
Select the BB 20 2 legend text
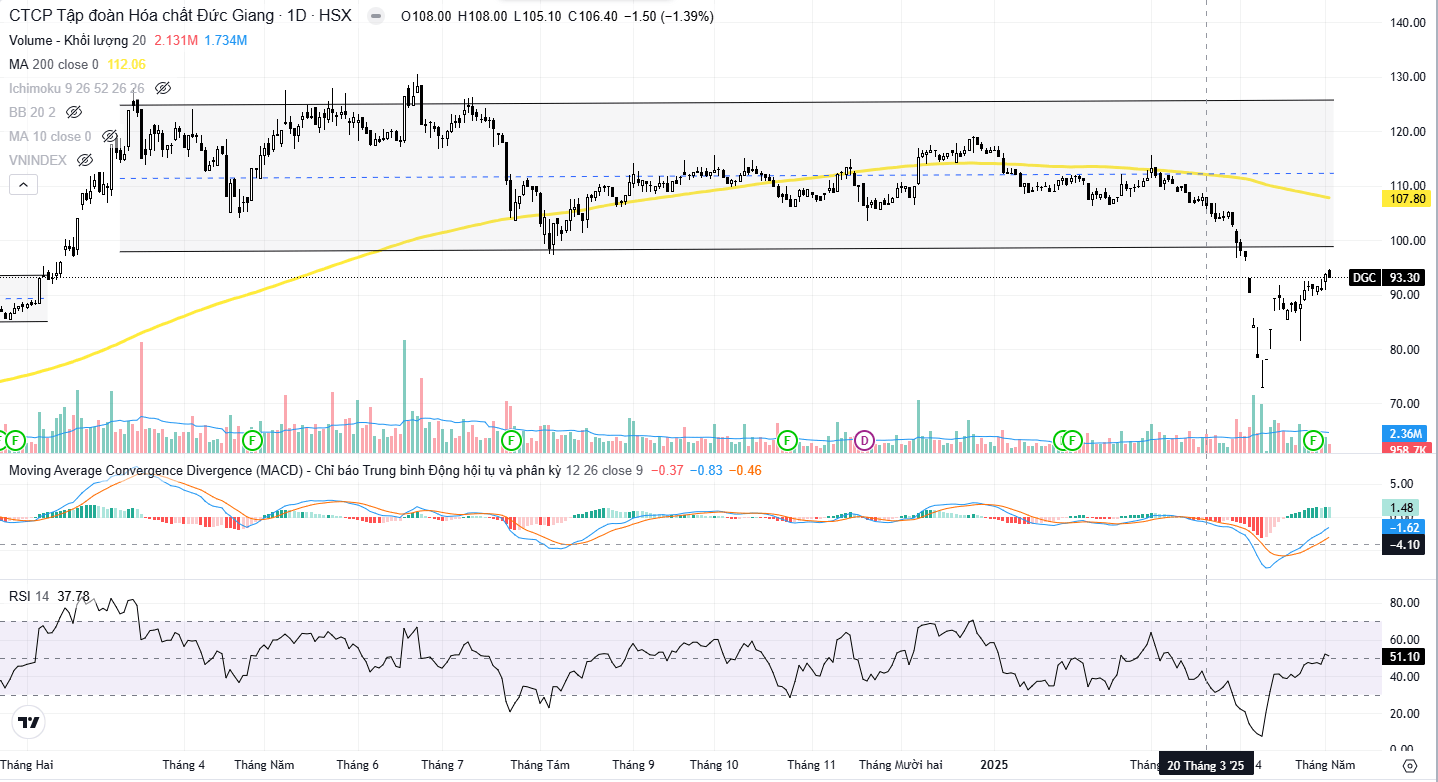[33, 112]
